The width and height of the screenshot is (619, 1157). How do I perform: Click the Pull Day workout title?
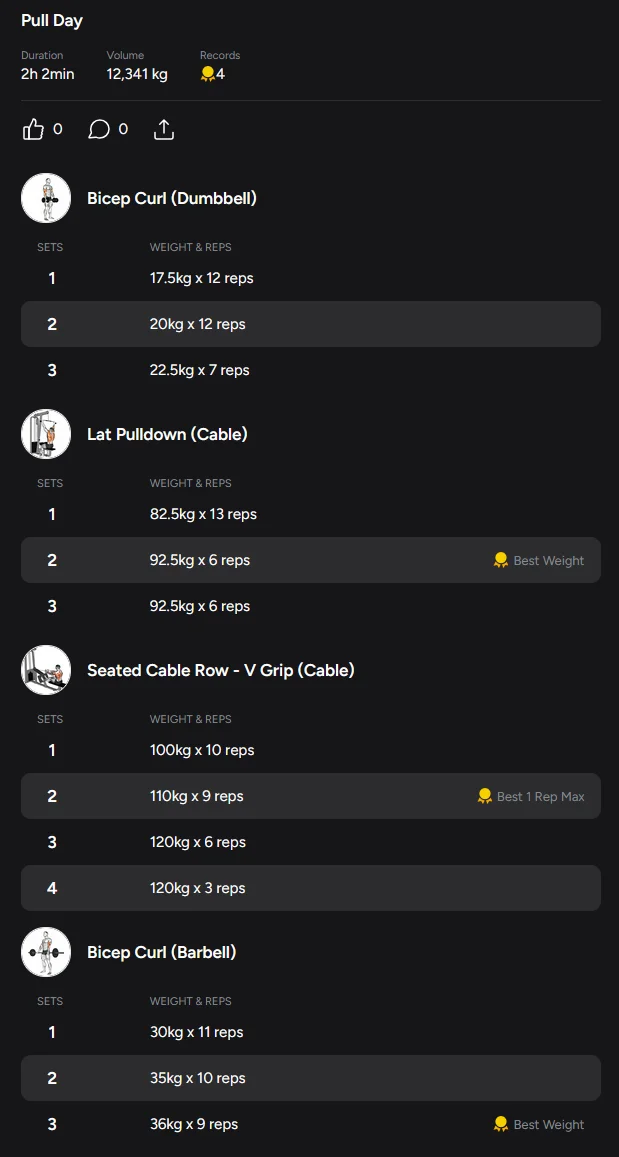[x=52, y=21]
